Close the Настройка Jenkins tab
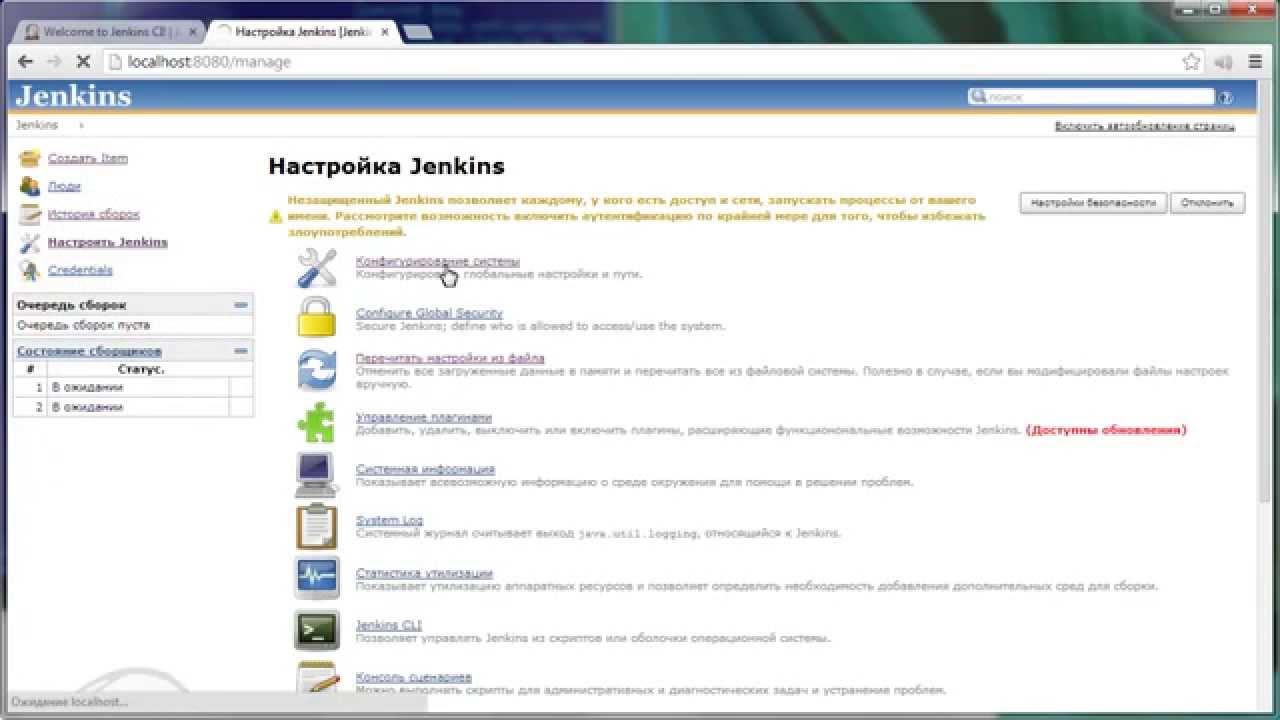Screen dimensions: 1280x720 click(385, 32)
